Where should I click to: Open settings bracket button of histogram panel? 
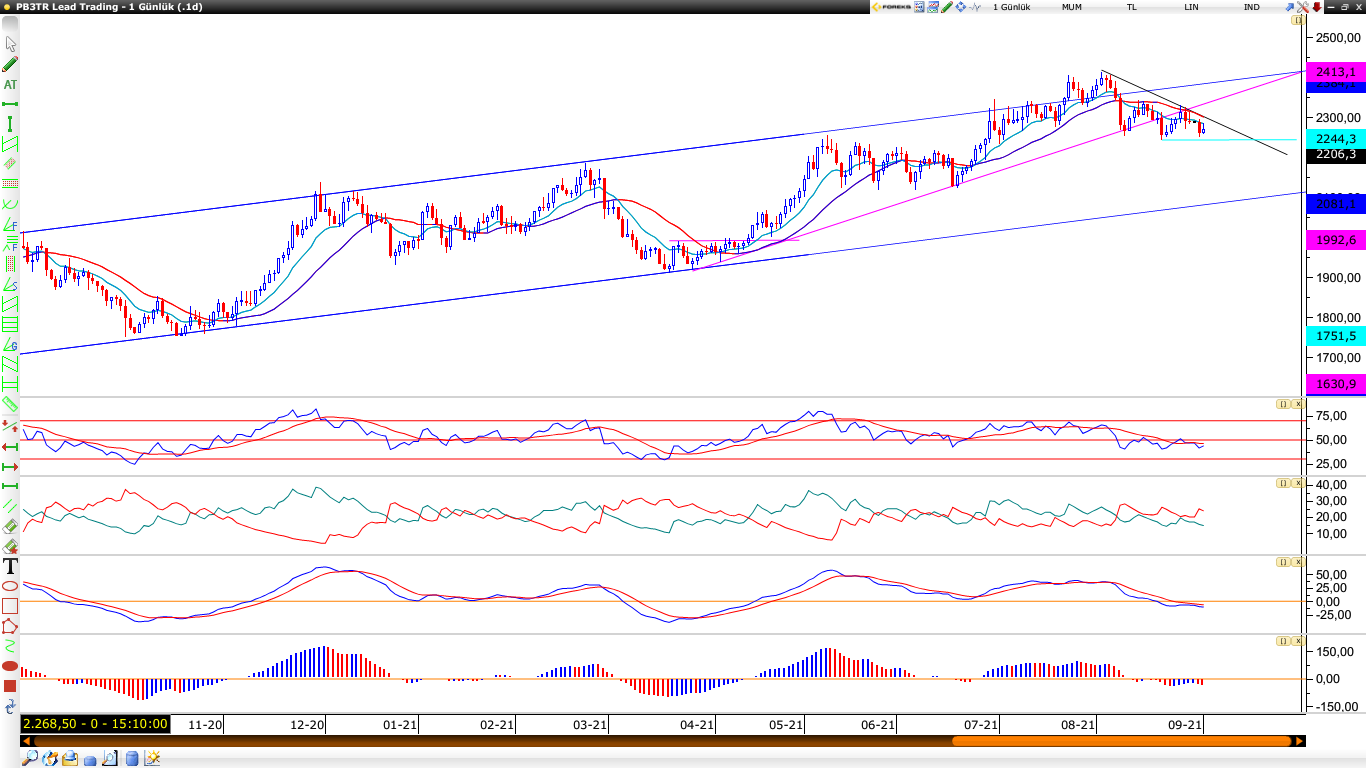(x=1282, y=641)
